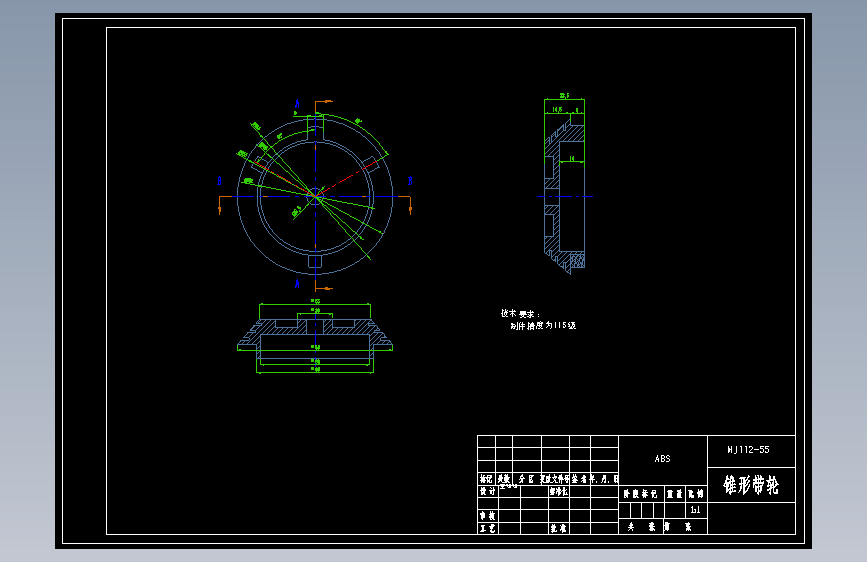Click the 设计 row label in title block
This screenshot has height=562, width=867.
point(487,491)
